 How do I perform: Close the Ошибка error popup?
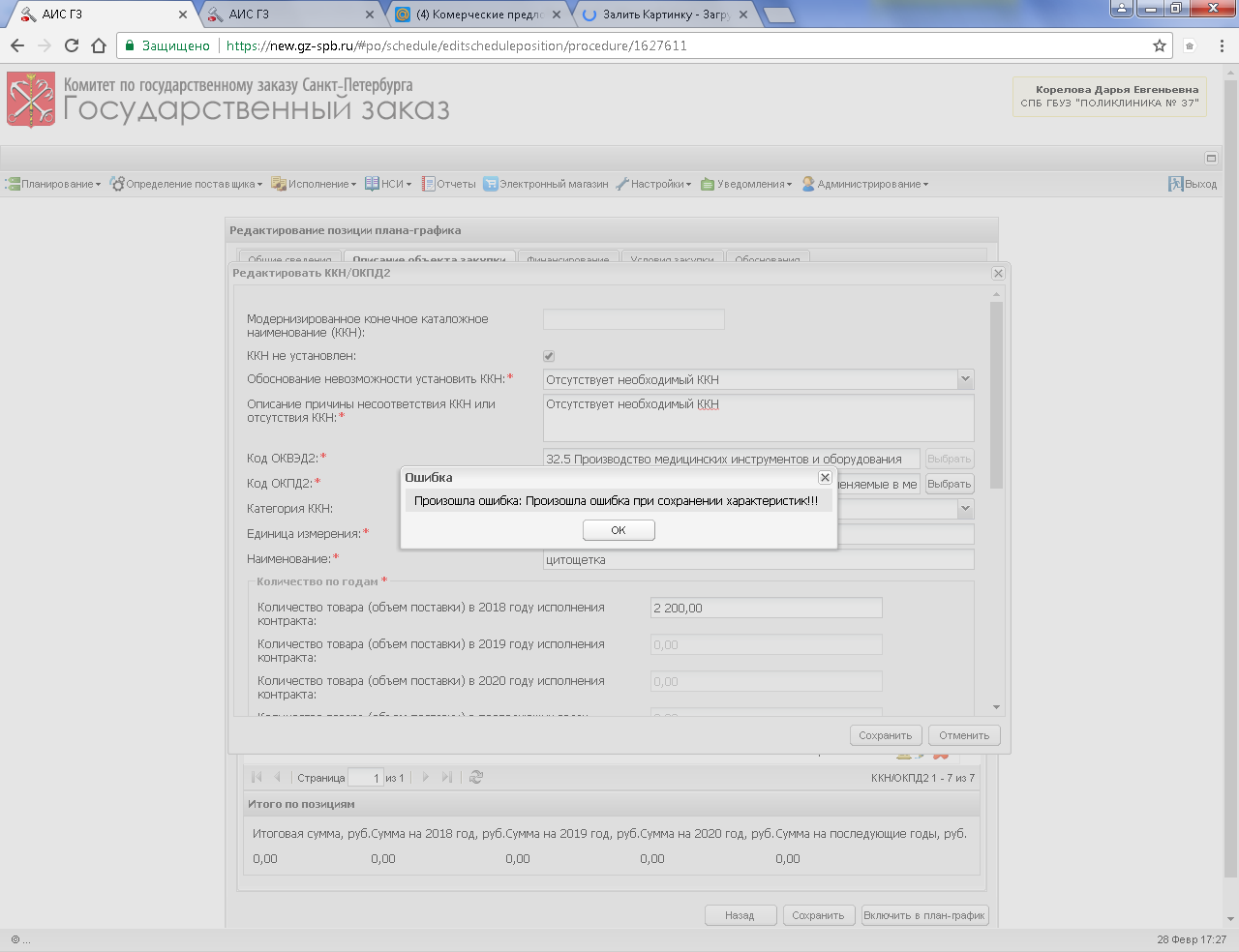point(825,477)
